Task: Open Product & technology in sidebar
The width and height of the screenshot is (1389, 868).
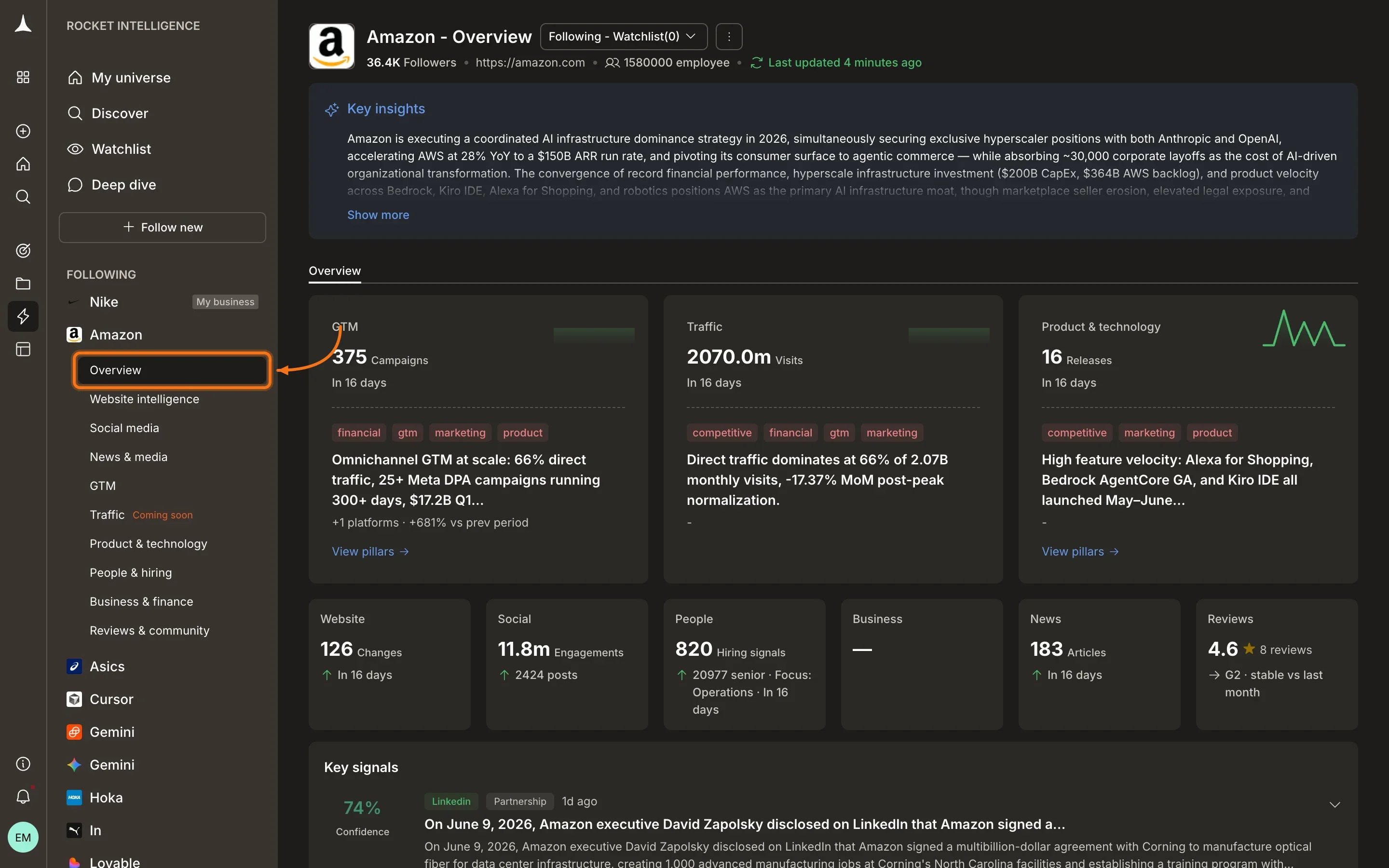Action: click(x=148, y=543)
